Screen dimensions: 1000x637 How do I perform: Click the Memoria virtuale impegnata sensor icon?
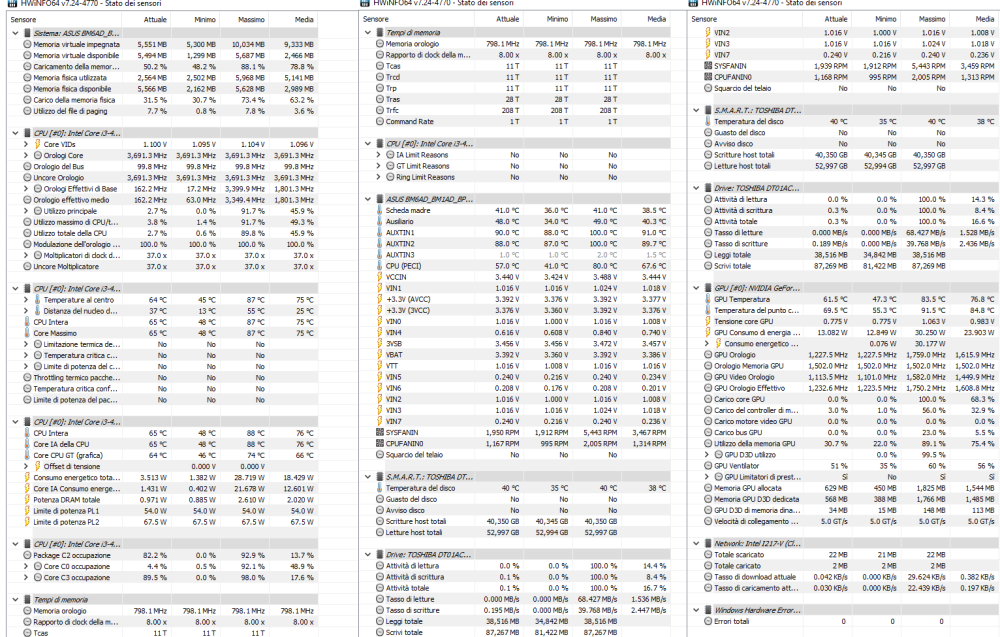click(x=27, y=45)
